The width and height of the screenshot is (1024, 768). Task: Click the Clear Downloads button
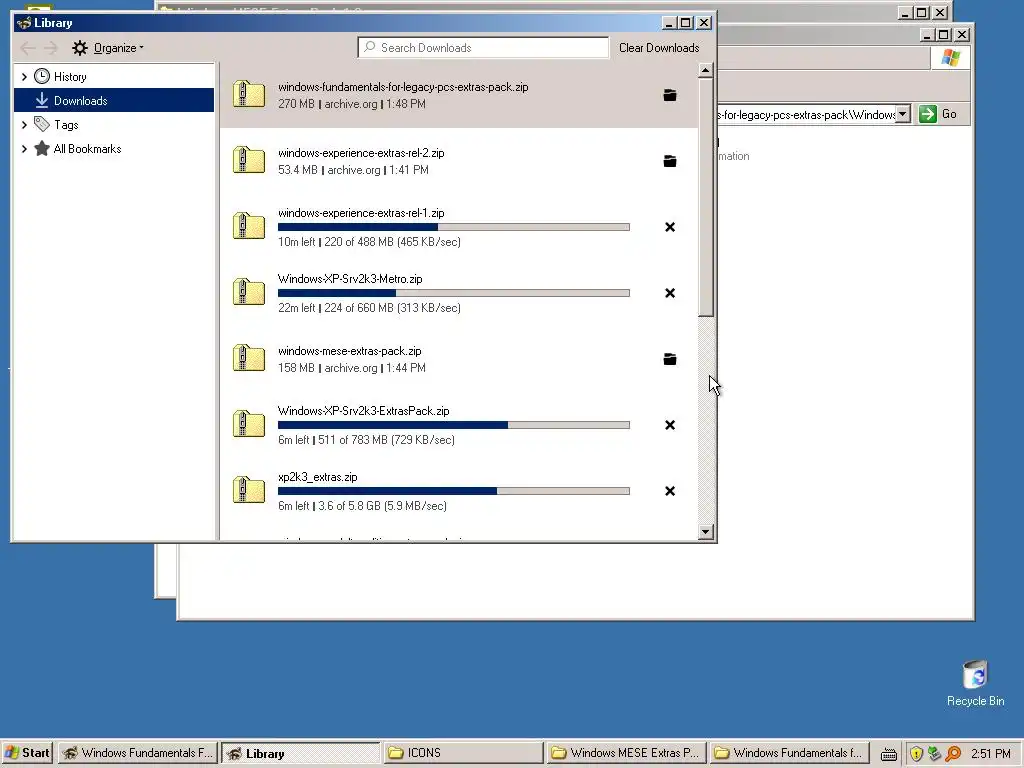[659, 48]
